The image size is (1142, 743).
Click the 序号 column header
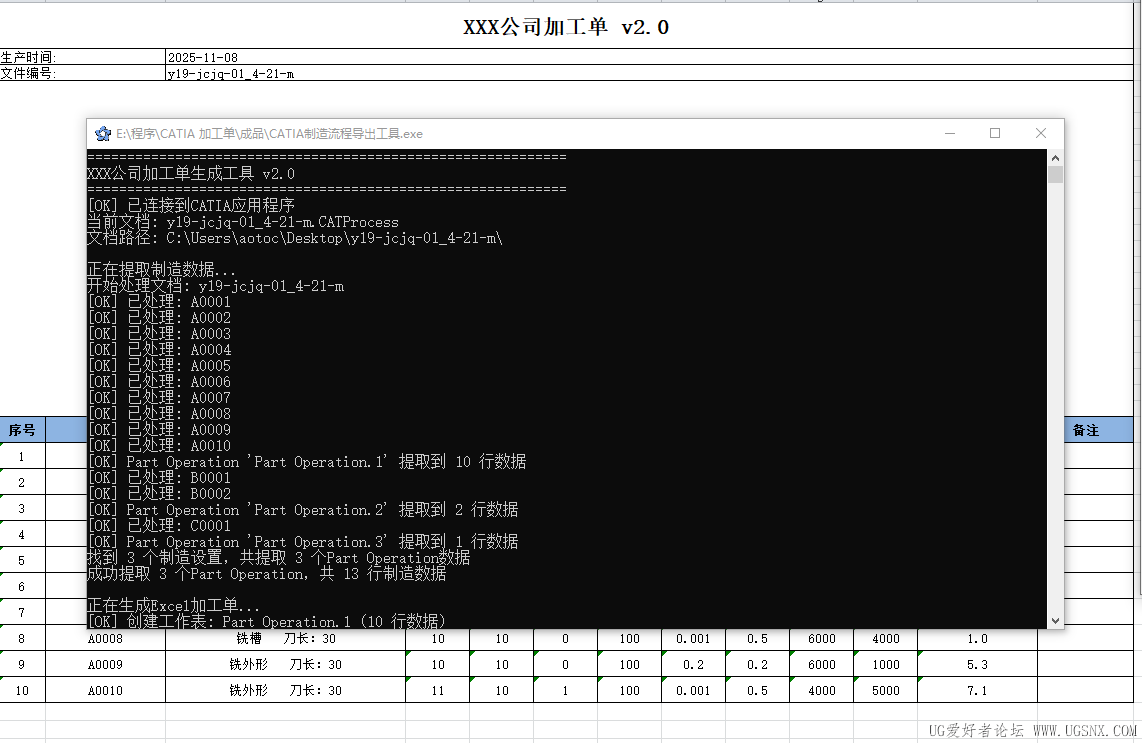22,429
